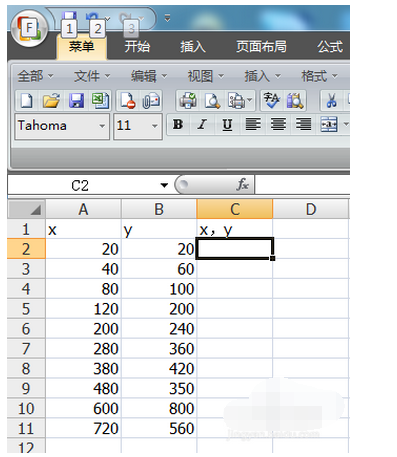Switch to the 页面布局 ribbon tab
Screen dimensions: 397x457
click(262, 47)
